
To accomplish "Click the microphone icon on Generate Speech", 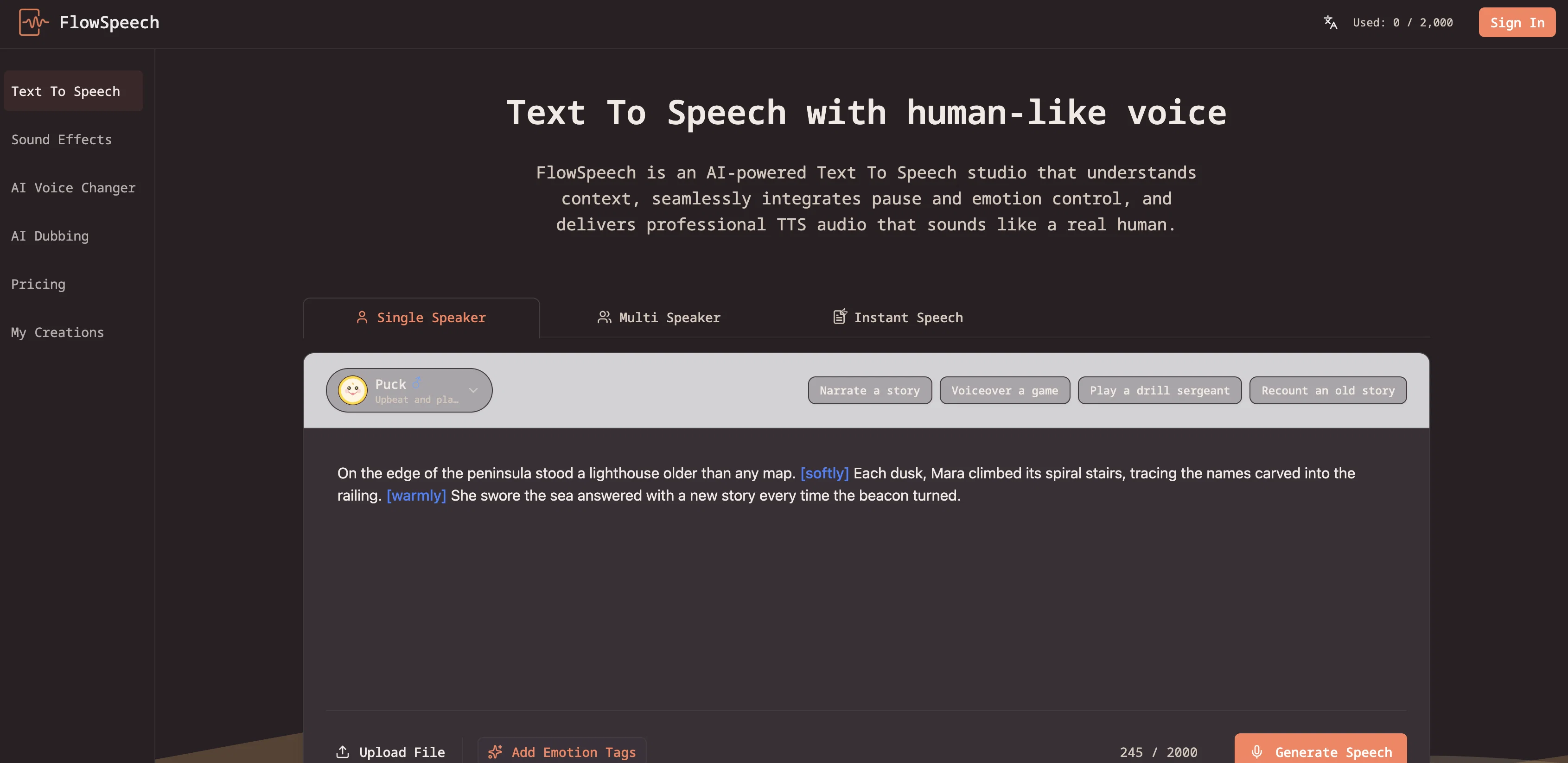I will click(1257, 752).
